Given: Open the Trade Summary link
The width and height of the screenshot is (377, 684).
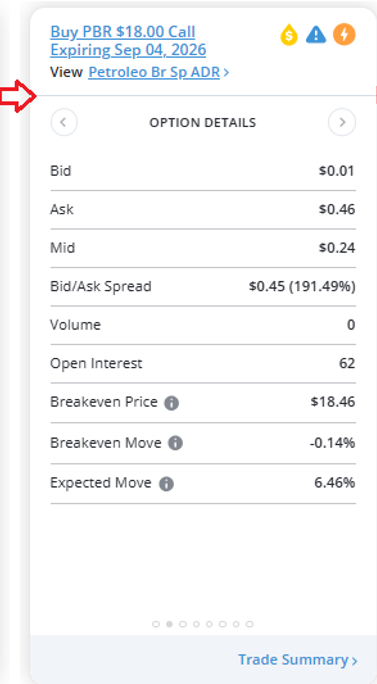Looking at the screenshot, I should click(298, 660).
